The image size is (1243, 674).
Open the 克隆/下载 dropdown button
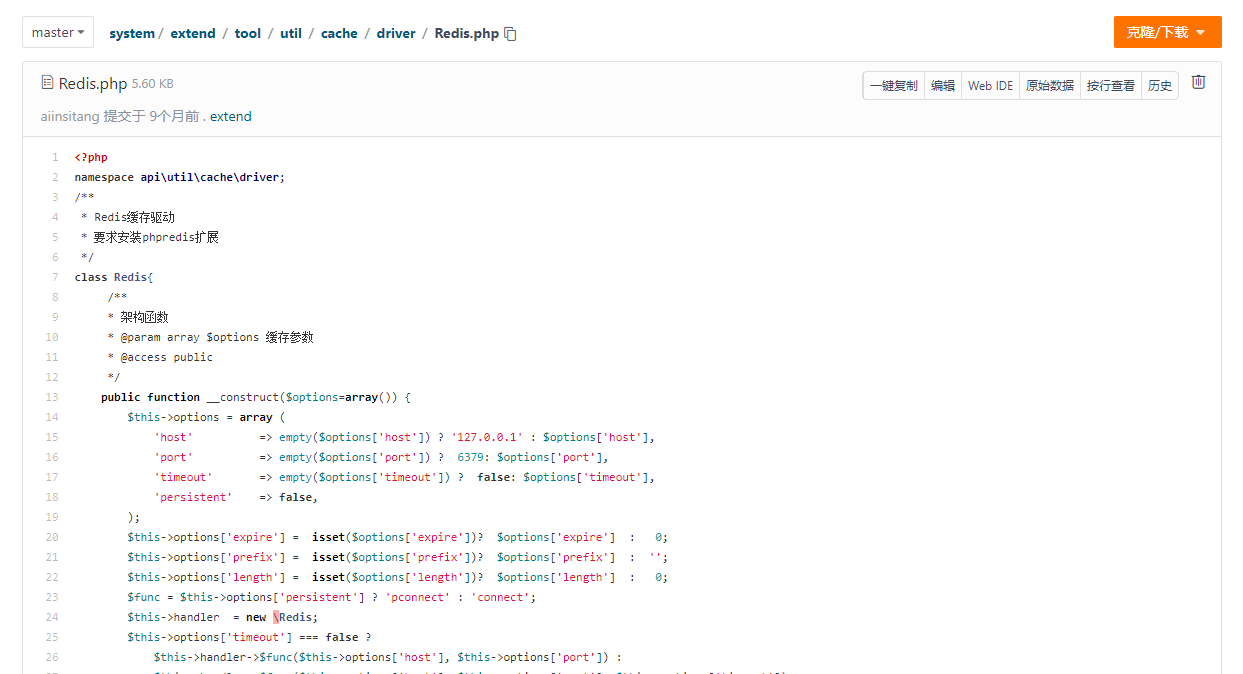(x=1167, y=32)
